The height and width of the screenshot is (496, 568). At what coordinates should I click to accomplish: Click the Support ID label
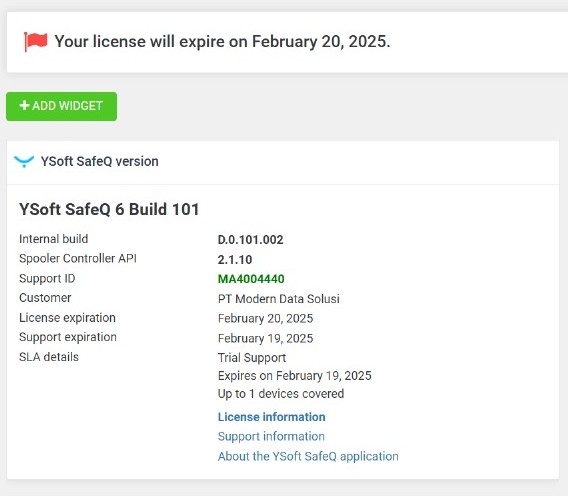click(47, 278)
